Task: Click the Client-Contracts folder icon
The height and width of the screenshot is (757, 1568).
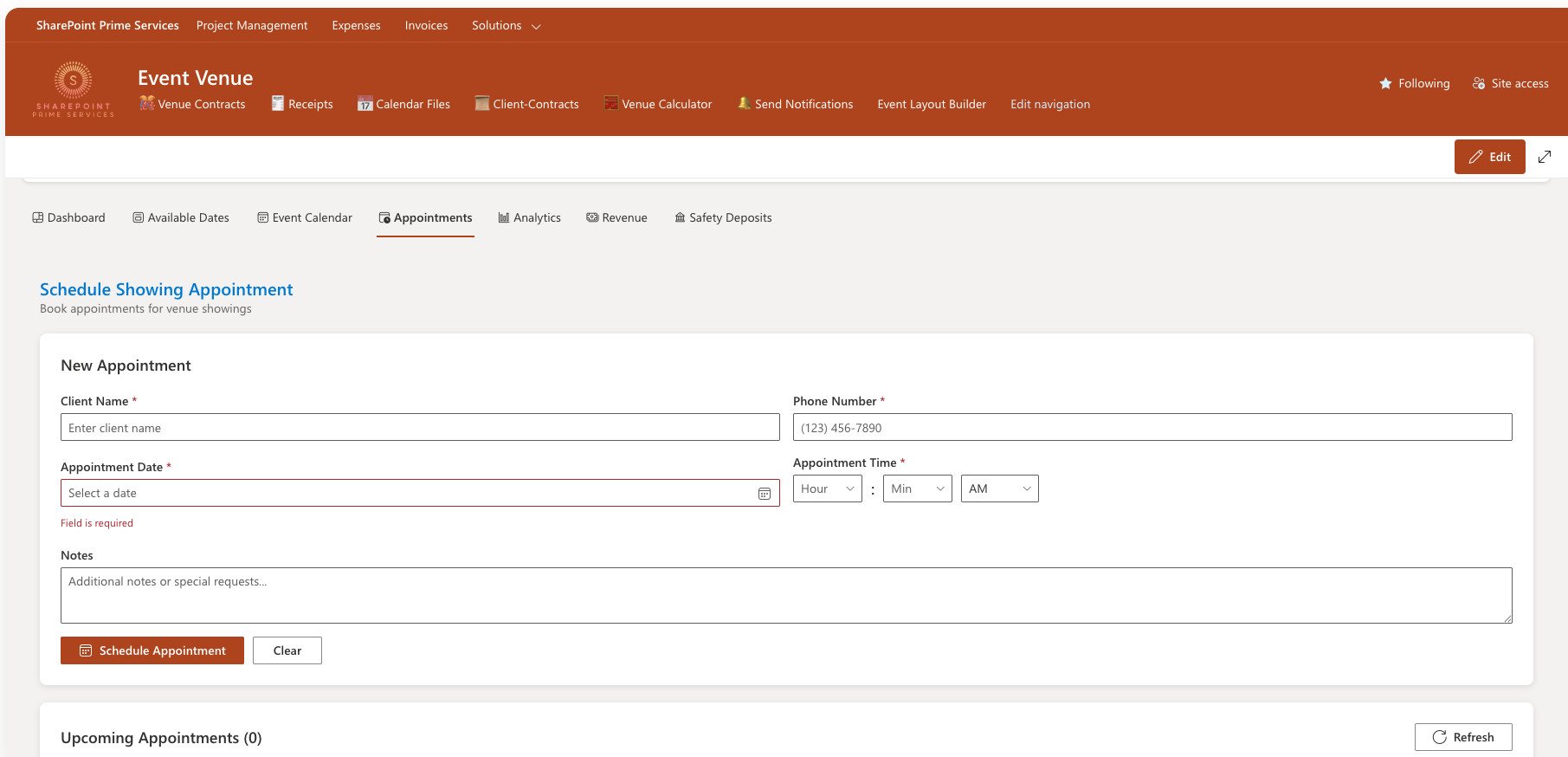Action: click(x=482, y=103)
